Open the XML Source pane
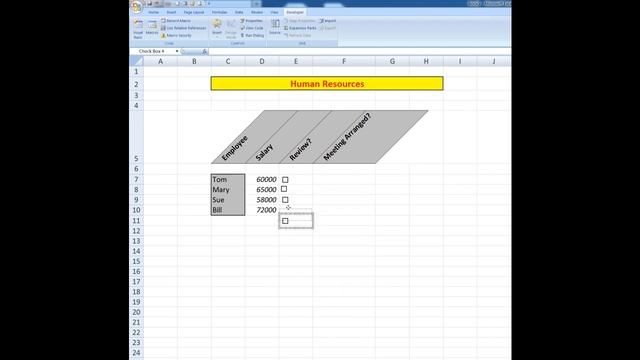The width and height of the screenshot is (640, 360). pyautogui.click(x=275, y=27)
